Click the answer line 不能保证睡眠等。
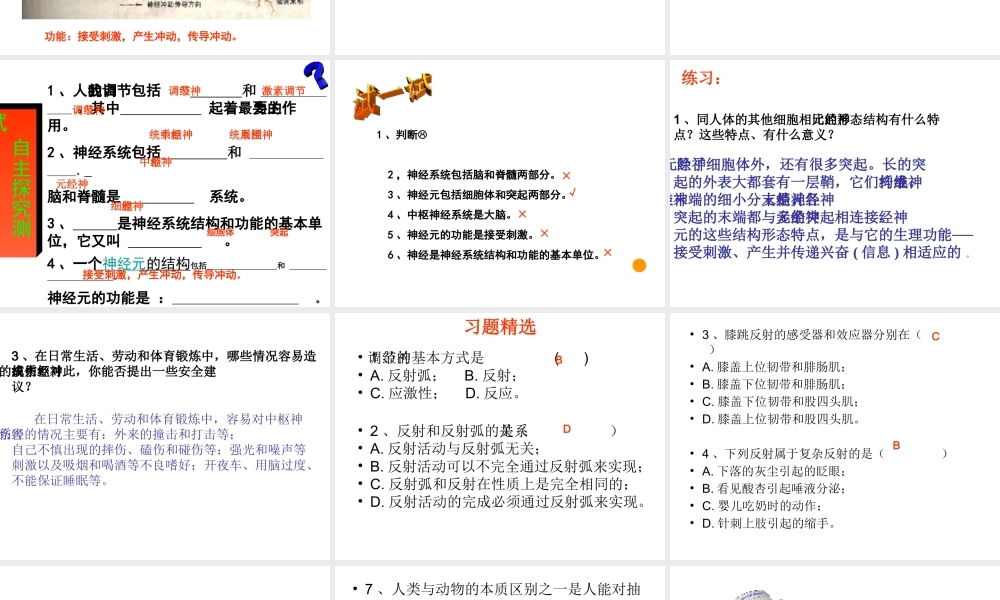The height and width of the screenshot is (600, 1000). coord(61,481)
